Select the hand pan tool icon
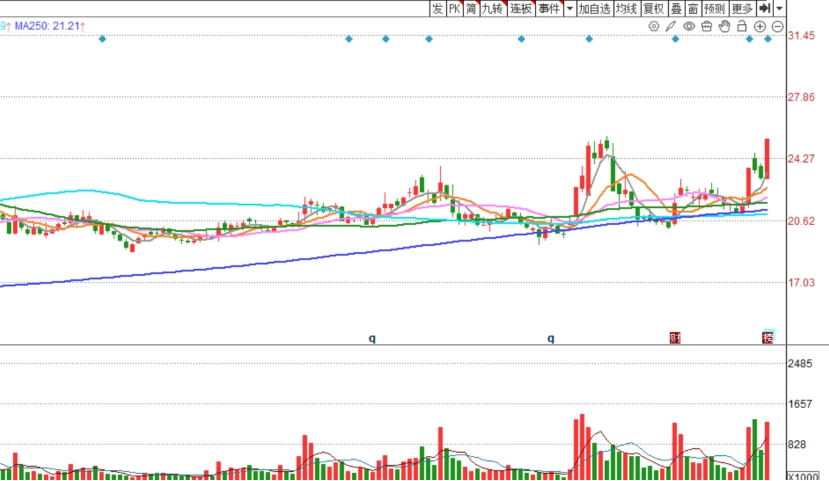The image size is (829, 481). [x=724, y=26]
